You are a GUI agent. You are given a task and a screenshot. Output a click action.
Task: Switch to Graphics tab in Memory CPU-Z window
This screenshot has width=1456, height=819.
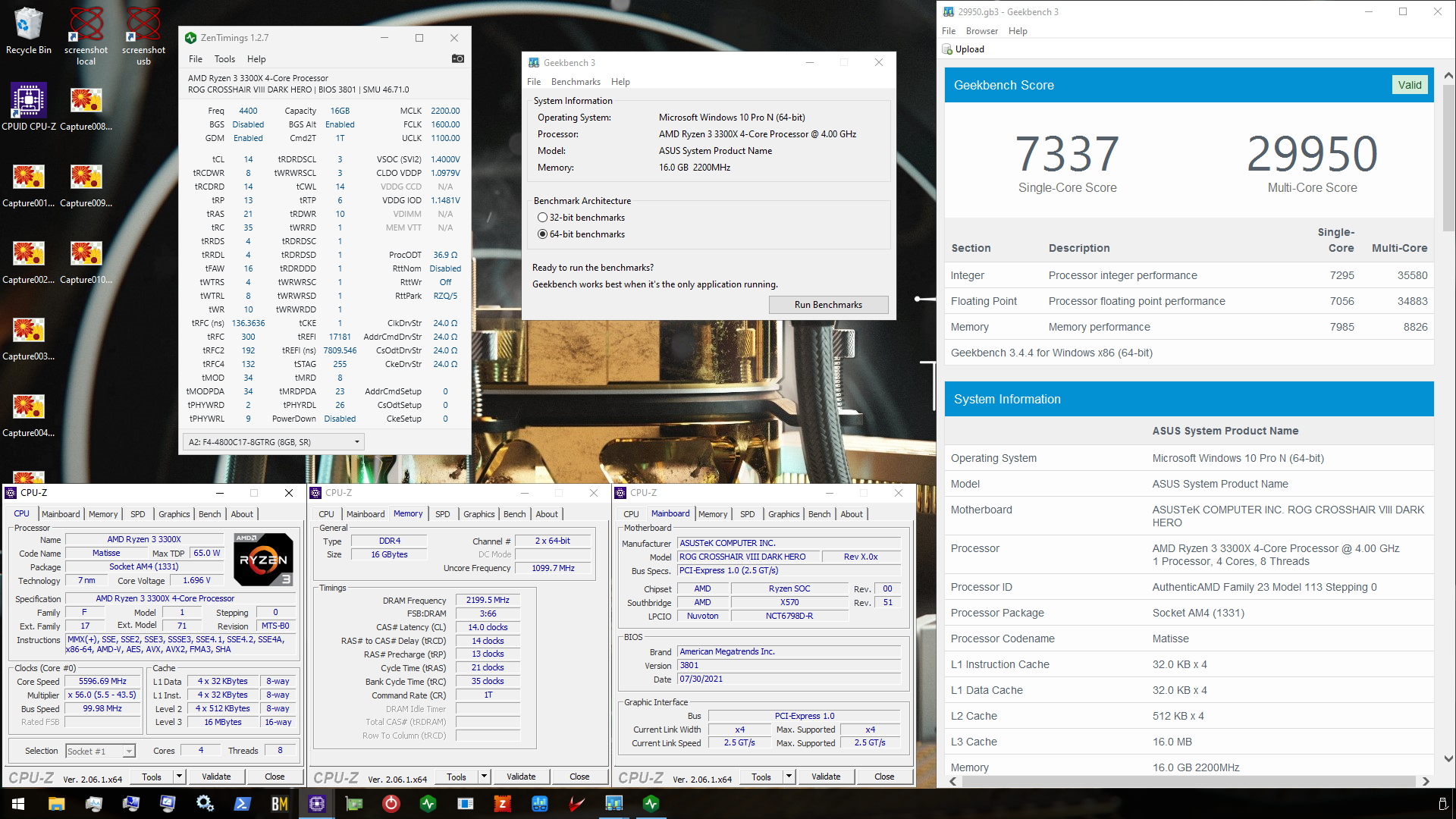click(x=479, y=514)
